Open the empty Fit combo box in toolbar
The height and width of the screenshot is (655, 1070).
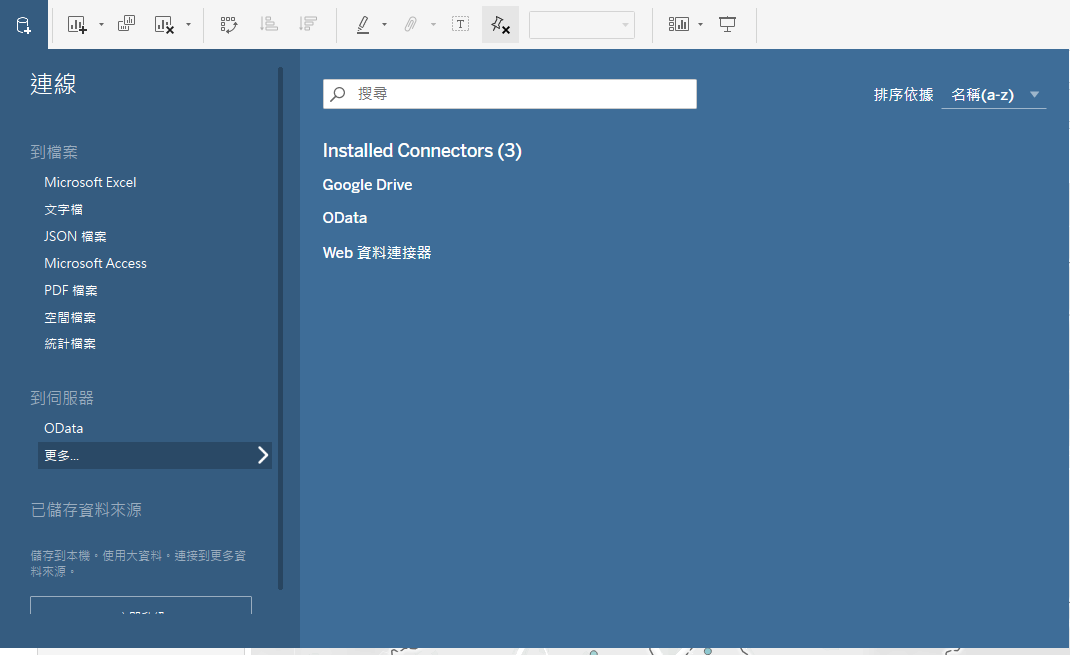pyautogui.click(x=581, y=25)
